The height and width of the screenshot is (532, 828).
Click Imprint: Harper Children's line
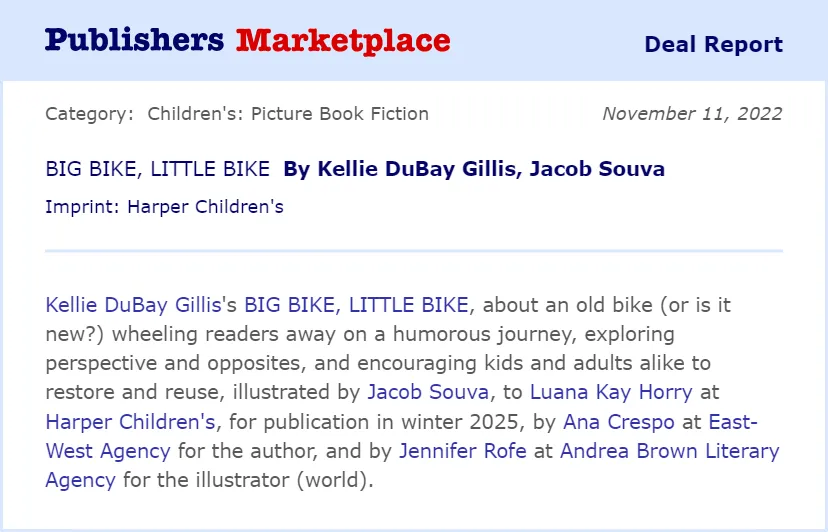tap(164, 207)
